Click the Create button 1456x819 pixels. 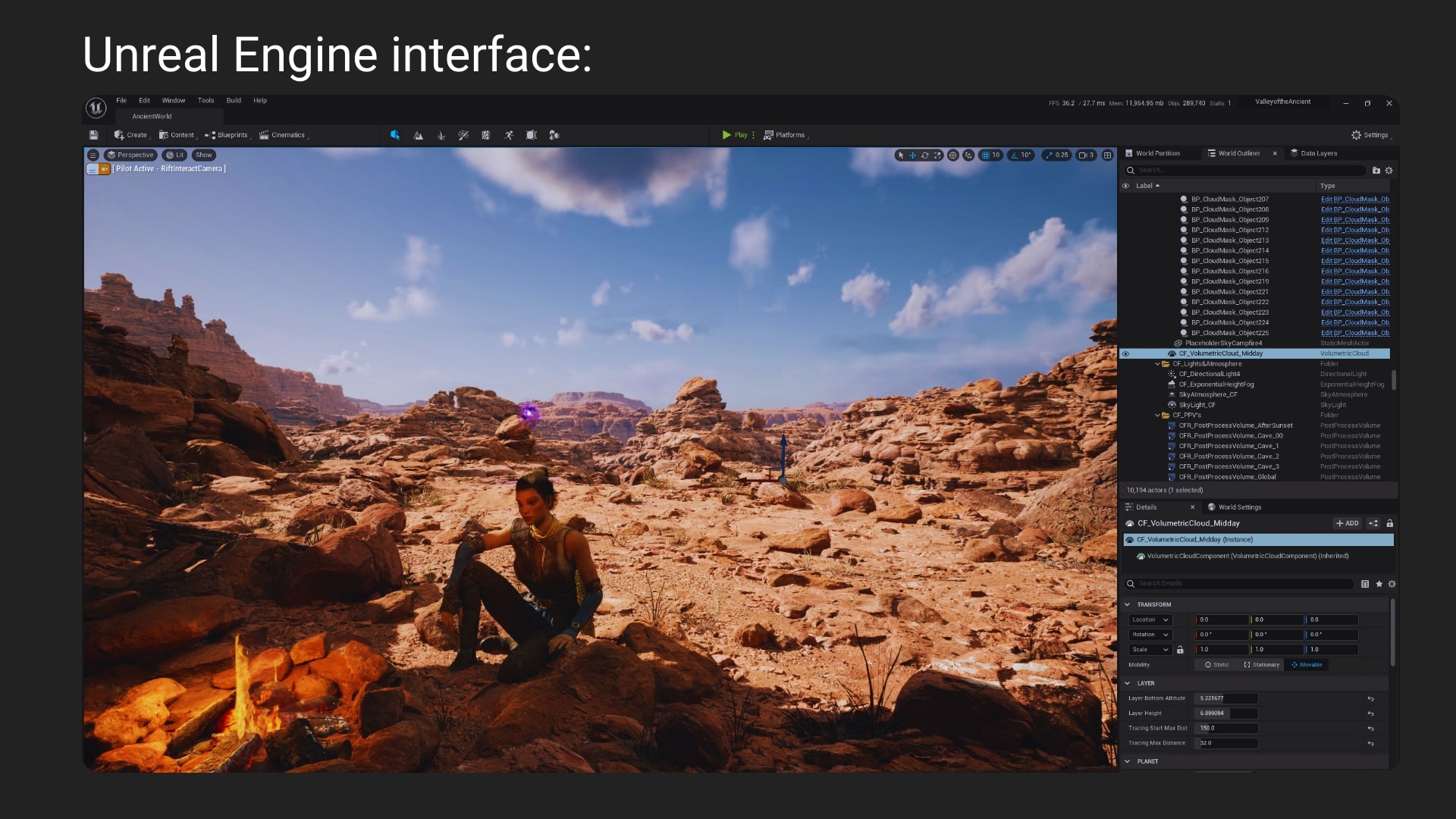point(132,135)
